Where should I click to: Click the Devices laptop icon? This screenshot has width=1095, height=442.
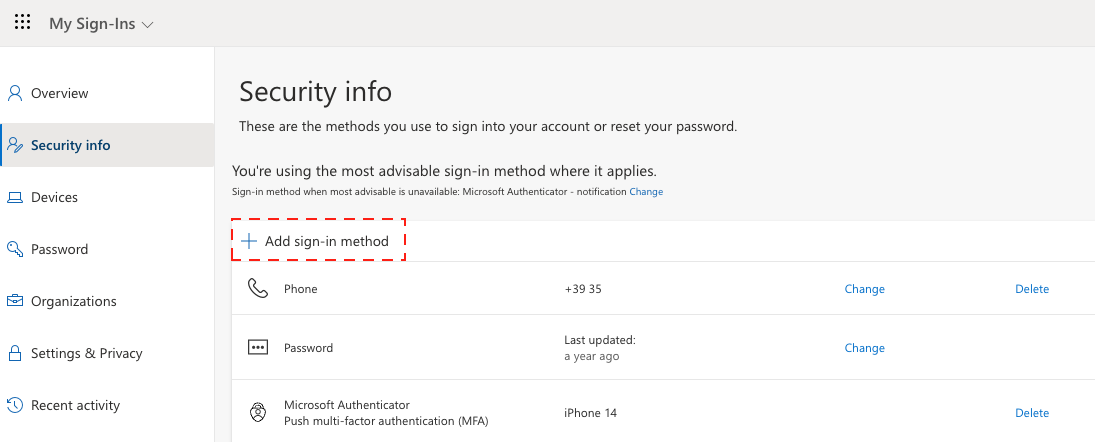pyautogui.click(x=15, y=197)
